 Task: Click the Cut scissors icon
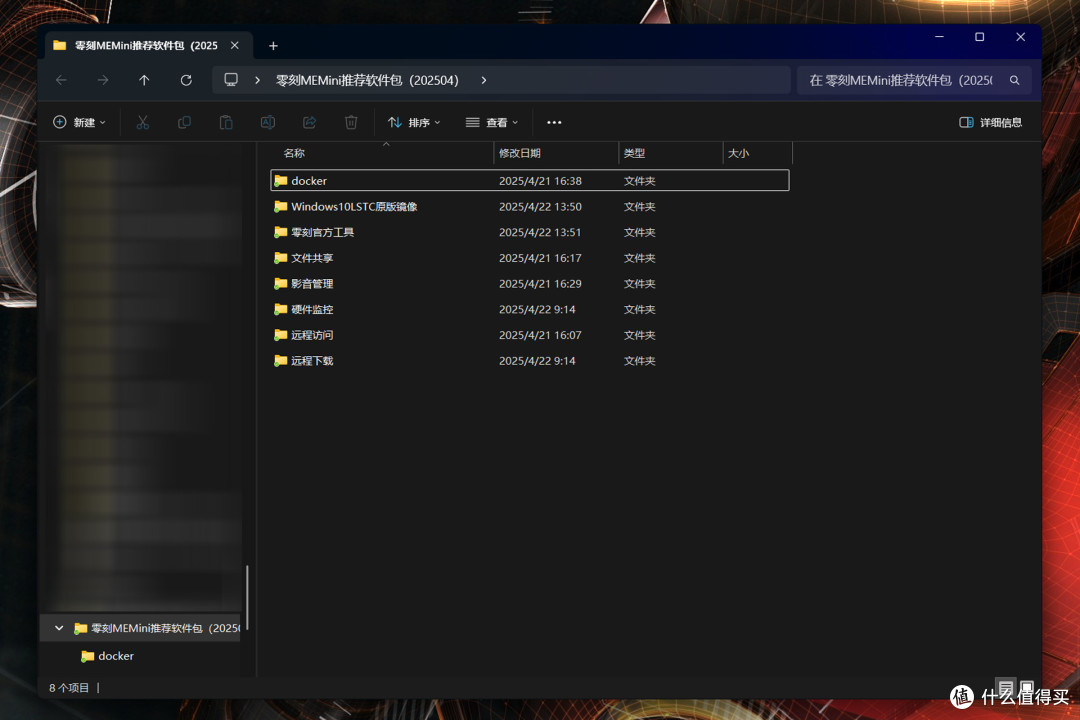click(x=143, y=123)
